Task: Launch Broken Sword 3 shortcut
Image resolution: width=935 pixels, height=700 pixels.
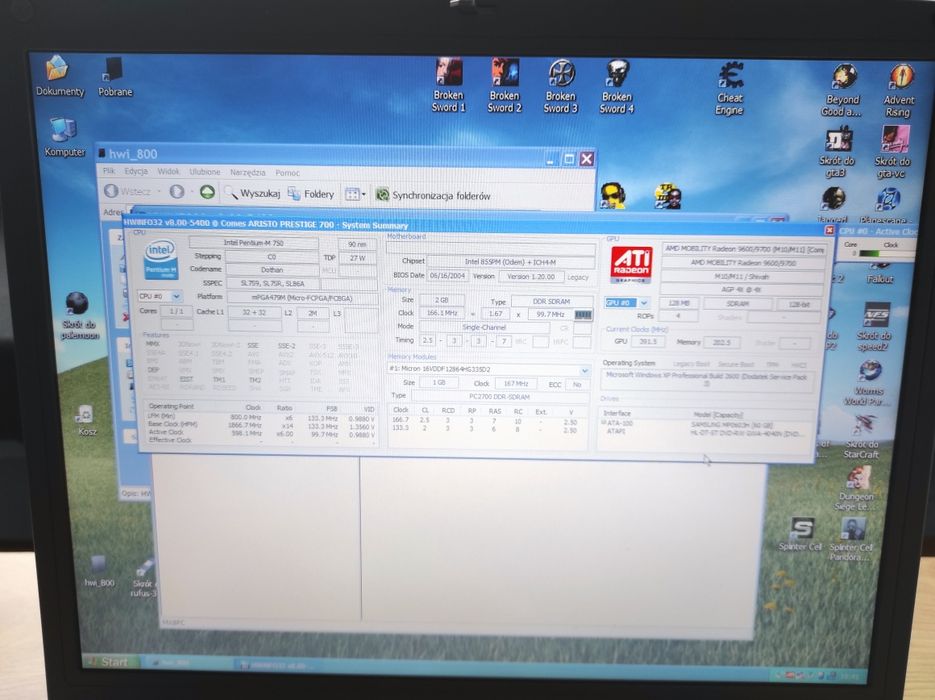Action: click(x=561, y=85)
